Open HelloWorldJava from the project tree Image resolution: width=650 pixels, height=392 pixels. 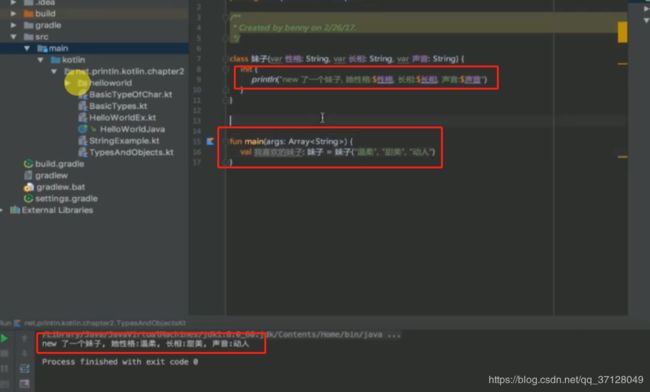coord(132,129)
